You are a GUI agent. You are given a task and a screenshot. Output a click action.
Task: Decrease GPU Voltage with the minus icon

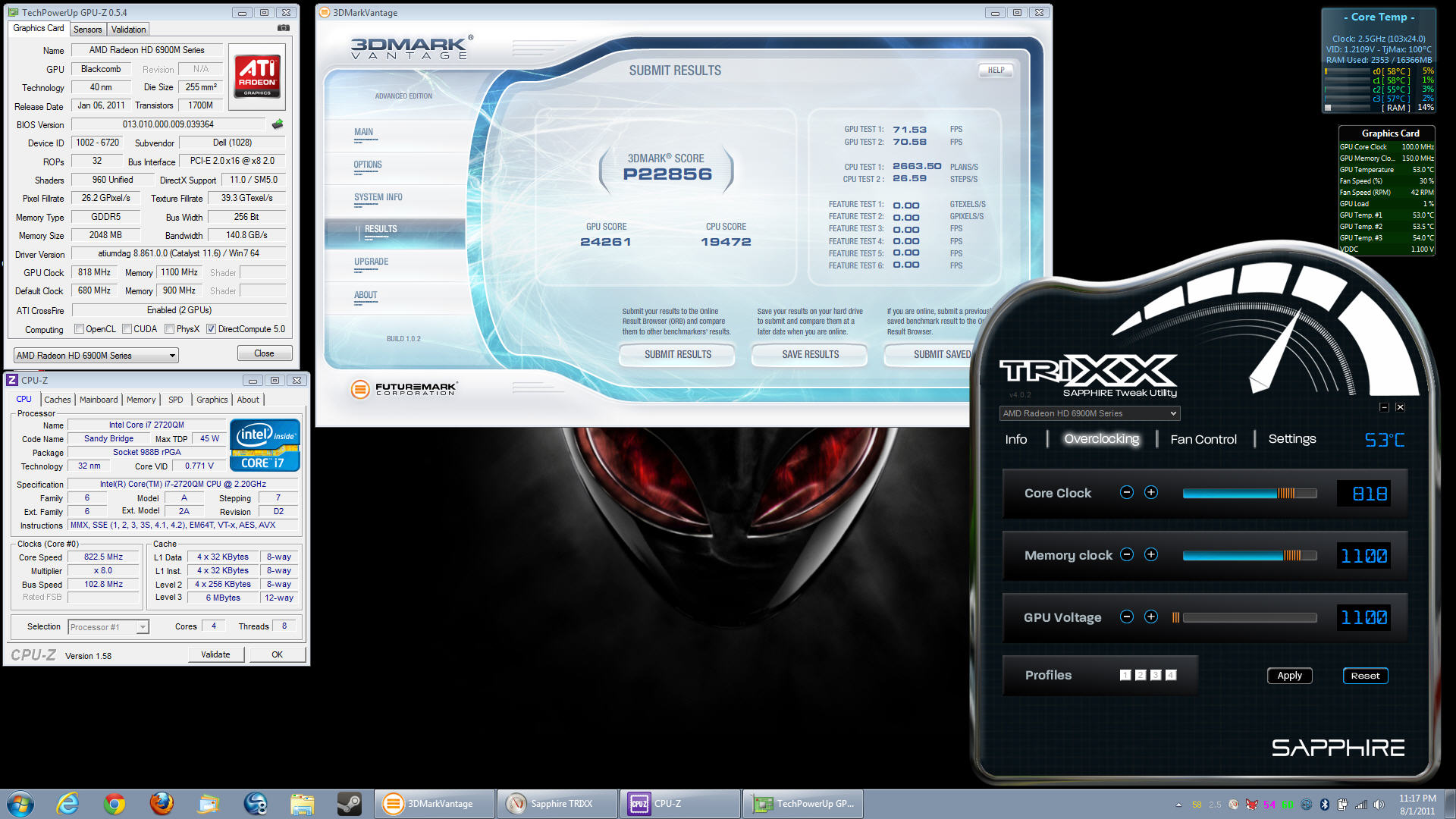tap(1127, 617)
